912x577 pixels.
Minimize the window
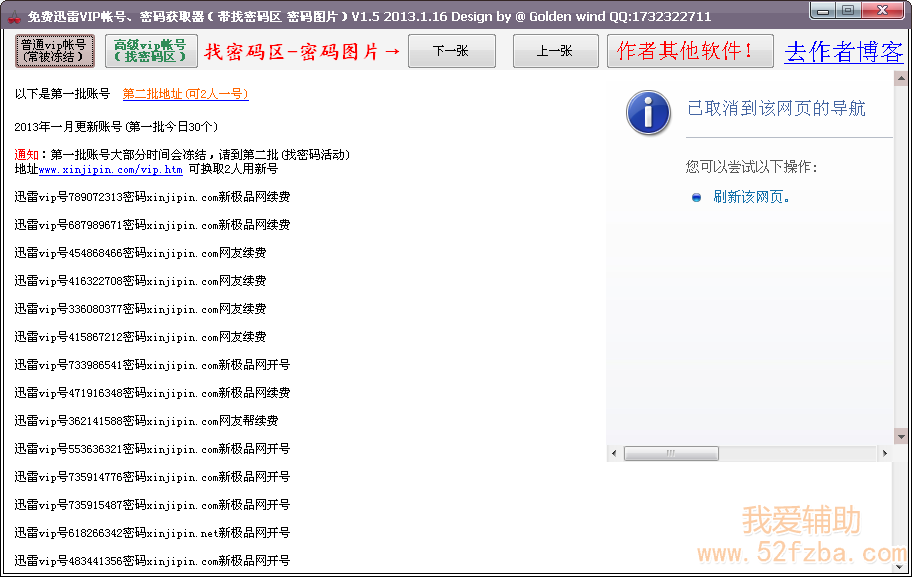pos(823,10)
